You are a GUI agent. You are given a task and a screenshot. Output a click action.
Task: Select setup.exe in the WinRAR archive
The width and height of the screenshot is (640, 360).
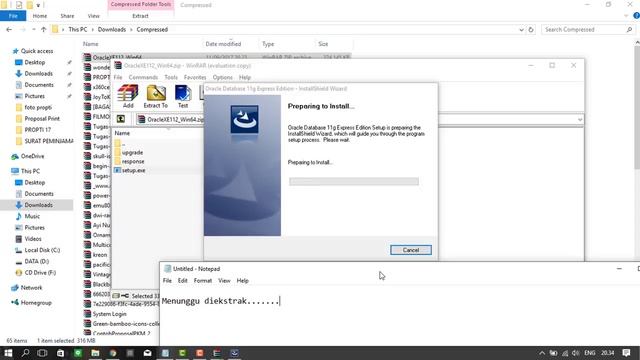click(x=133, y=170)
